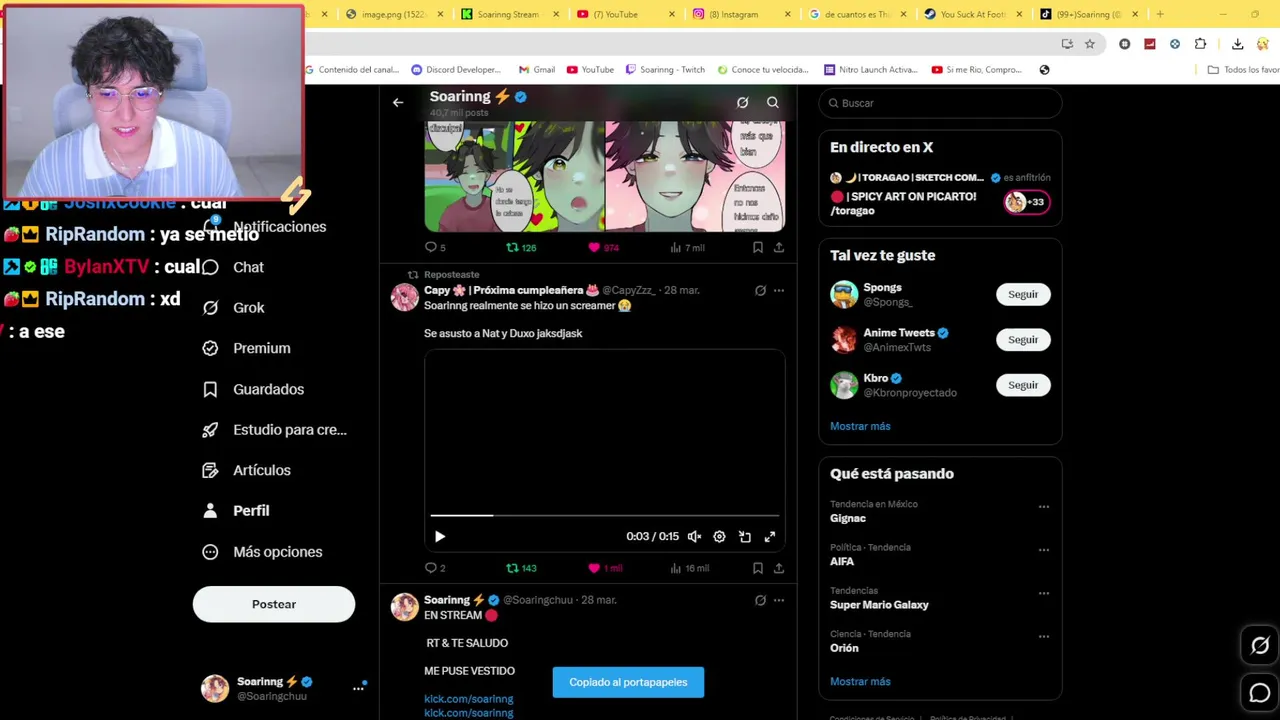Focus the Buscar search field
1280x720 pixels.
pos(940,103)
